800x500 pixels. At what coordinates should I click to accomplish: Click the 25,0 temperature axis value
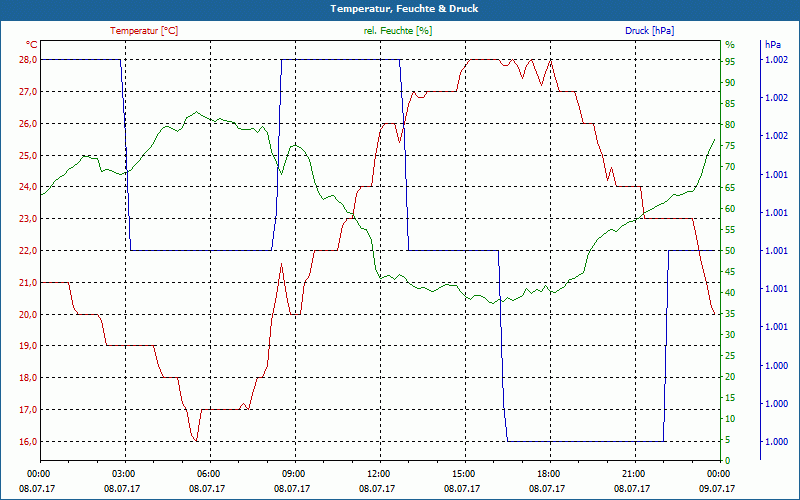tap(28, 155)
